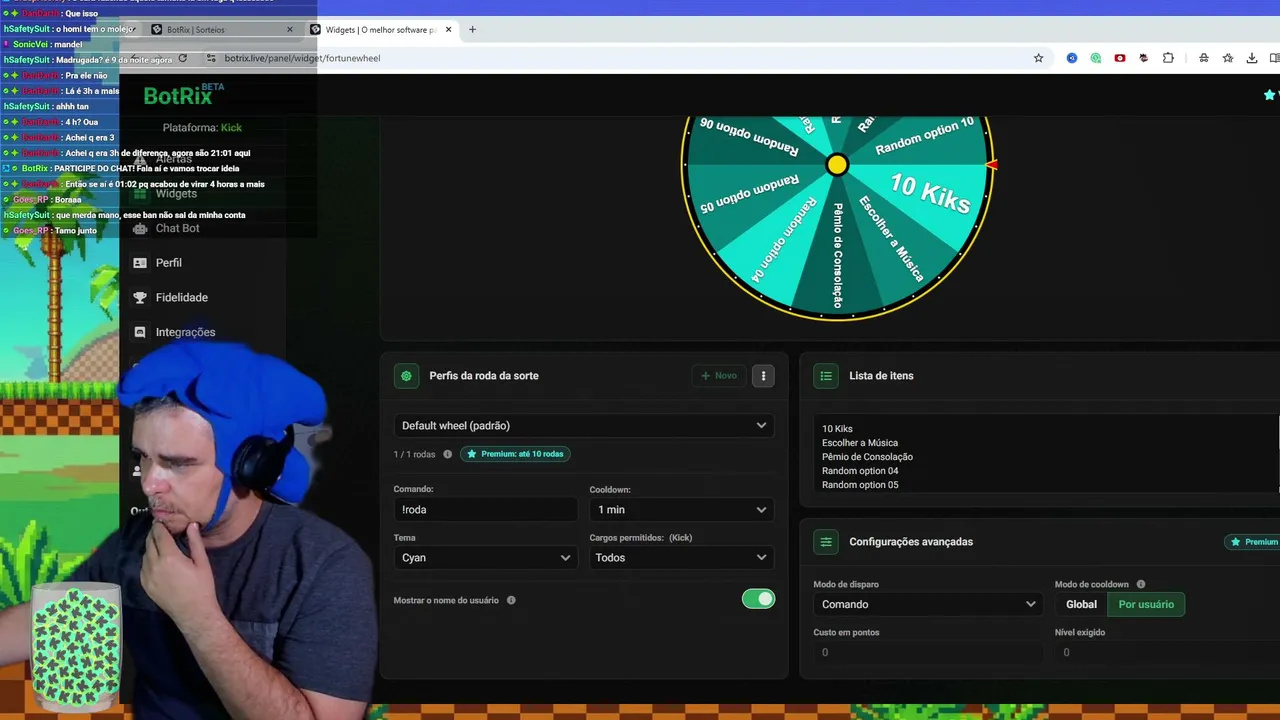Viewport: 1280px width, 720px height.
Task: Select Global cooldown mode
Action: tap(1081, 604)
